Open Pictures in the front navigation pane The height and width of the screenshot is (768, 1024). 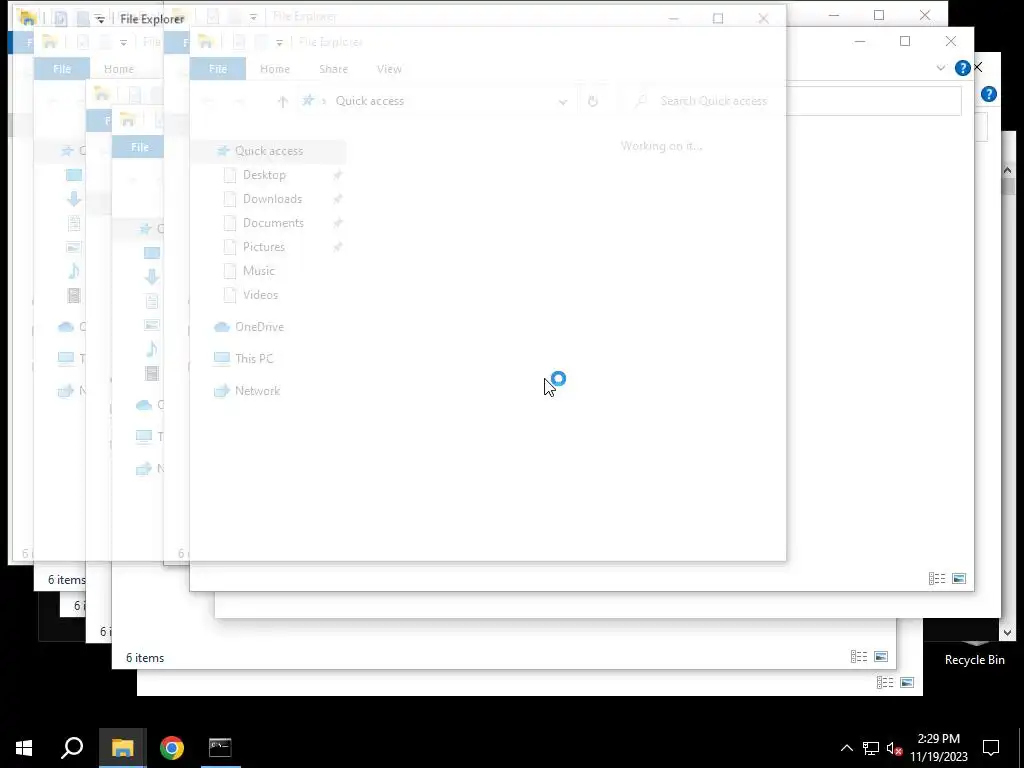[x=264, y=247]
